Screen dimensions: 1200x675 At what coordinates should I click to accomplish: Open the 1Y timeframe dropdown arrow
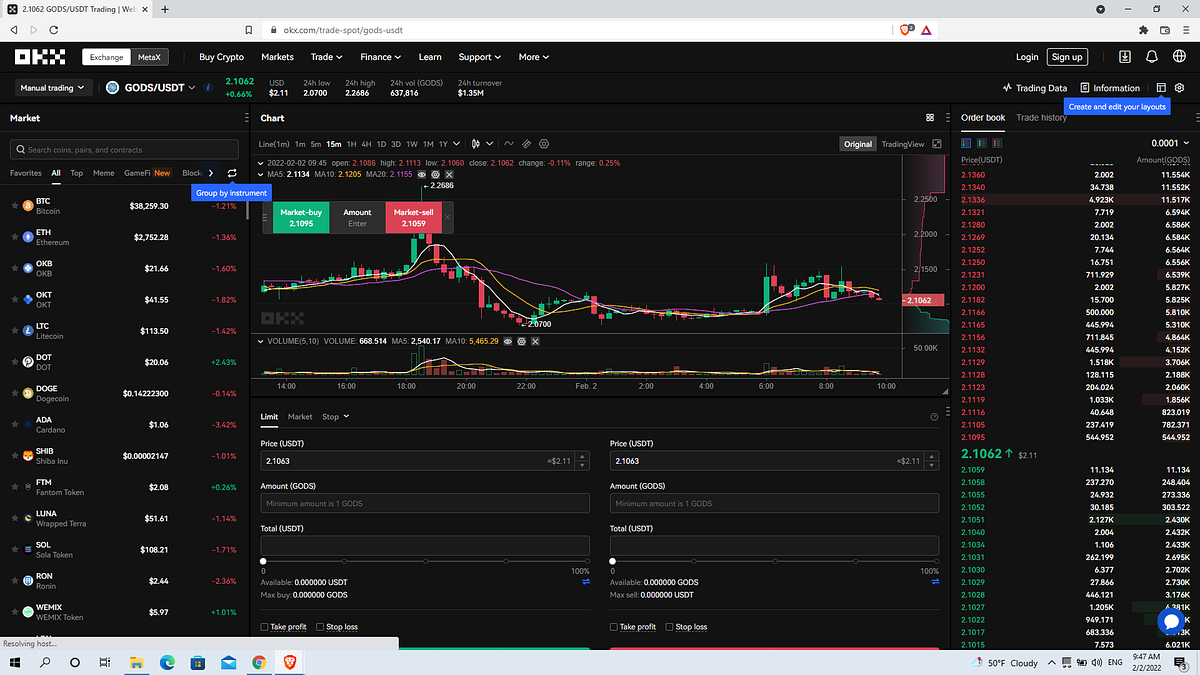coord(459,144)
